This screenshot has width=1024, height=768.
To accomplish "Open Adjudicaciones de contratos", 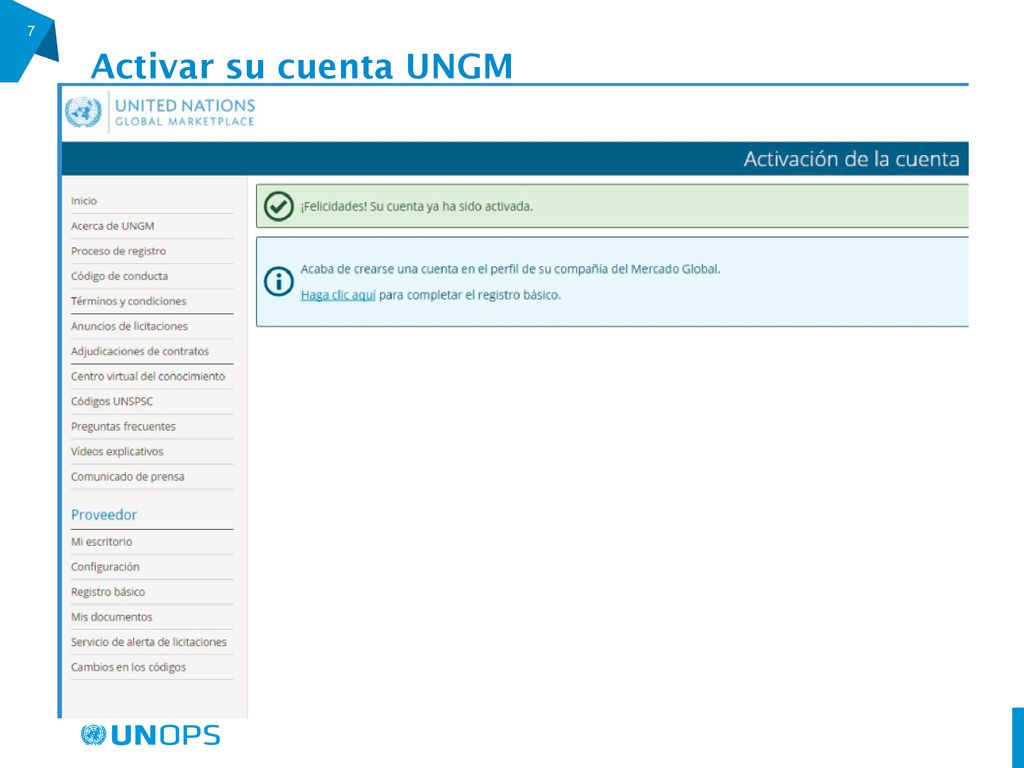I will point(140,351).
